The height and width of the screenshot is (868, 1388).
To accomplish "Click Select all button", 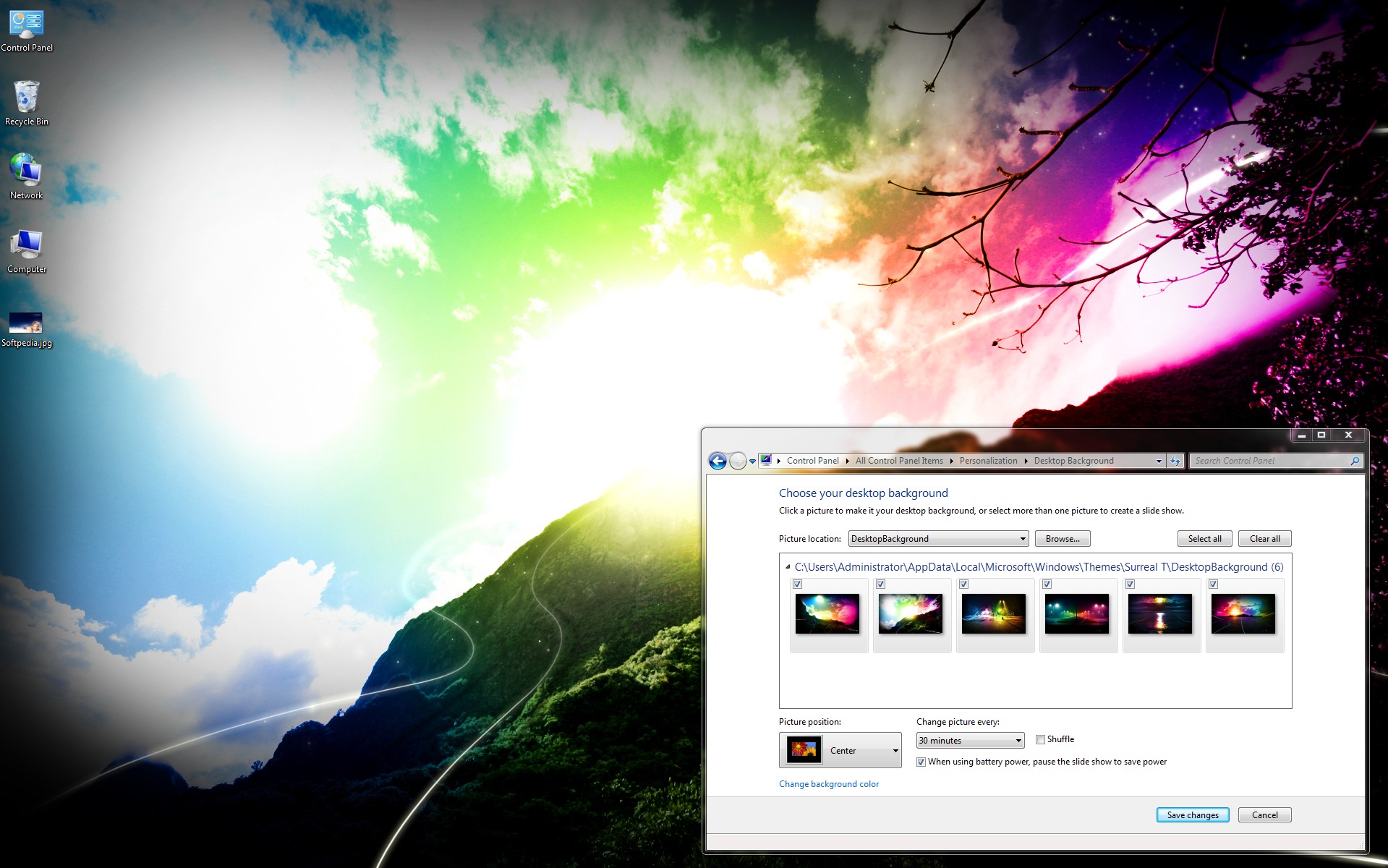I will tap(1204, 539).
